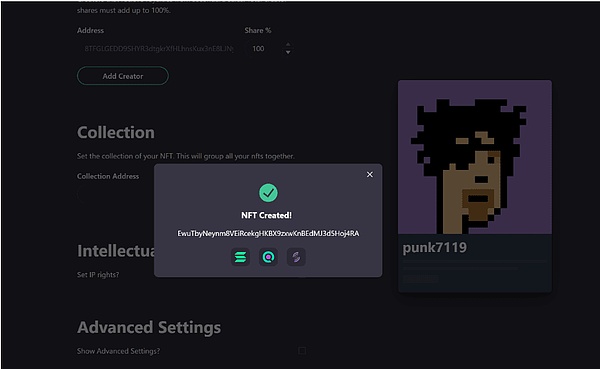Viewport: 600px width, 369px height.
Task: Click the Add Creator button
Action: 123,76
